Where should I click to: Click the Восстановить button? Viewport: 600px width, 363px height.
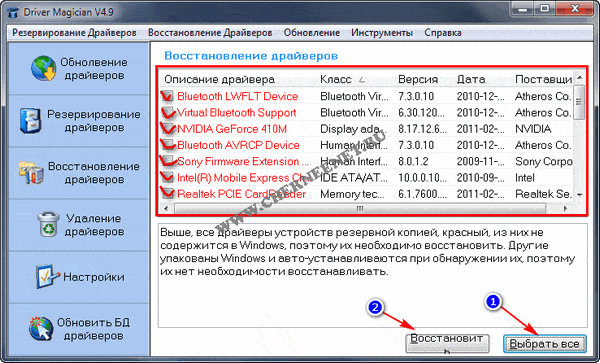click(447, 343)
